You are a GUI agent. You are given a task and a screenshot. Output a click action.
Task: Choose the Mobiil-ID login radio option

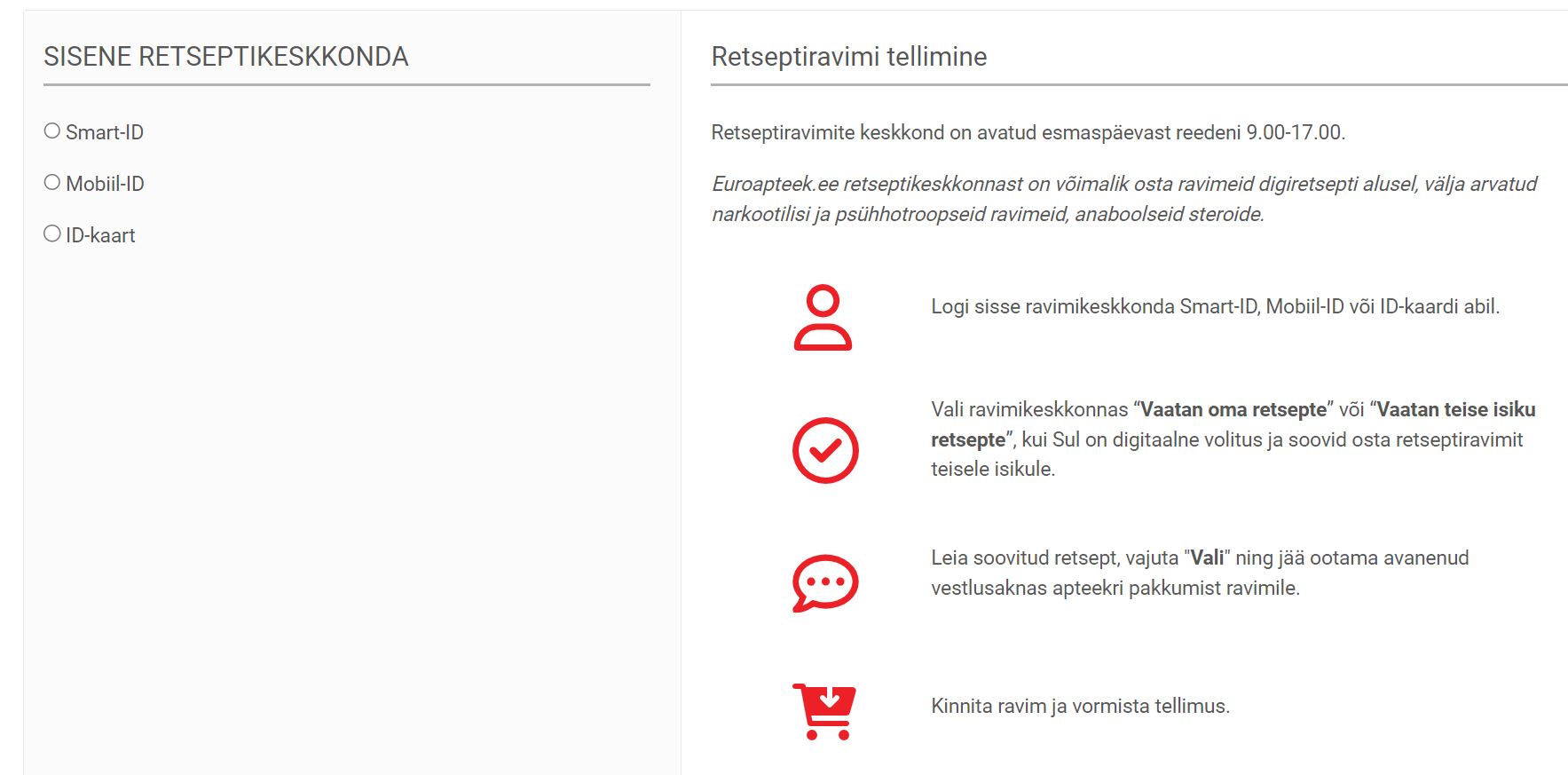(x=52, y=183)
